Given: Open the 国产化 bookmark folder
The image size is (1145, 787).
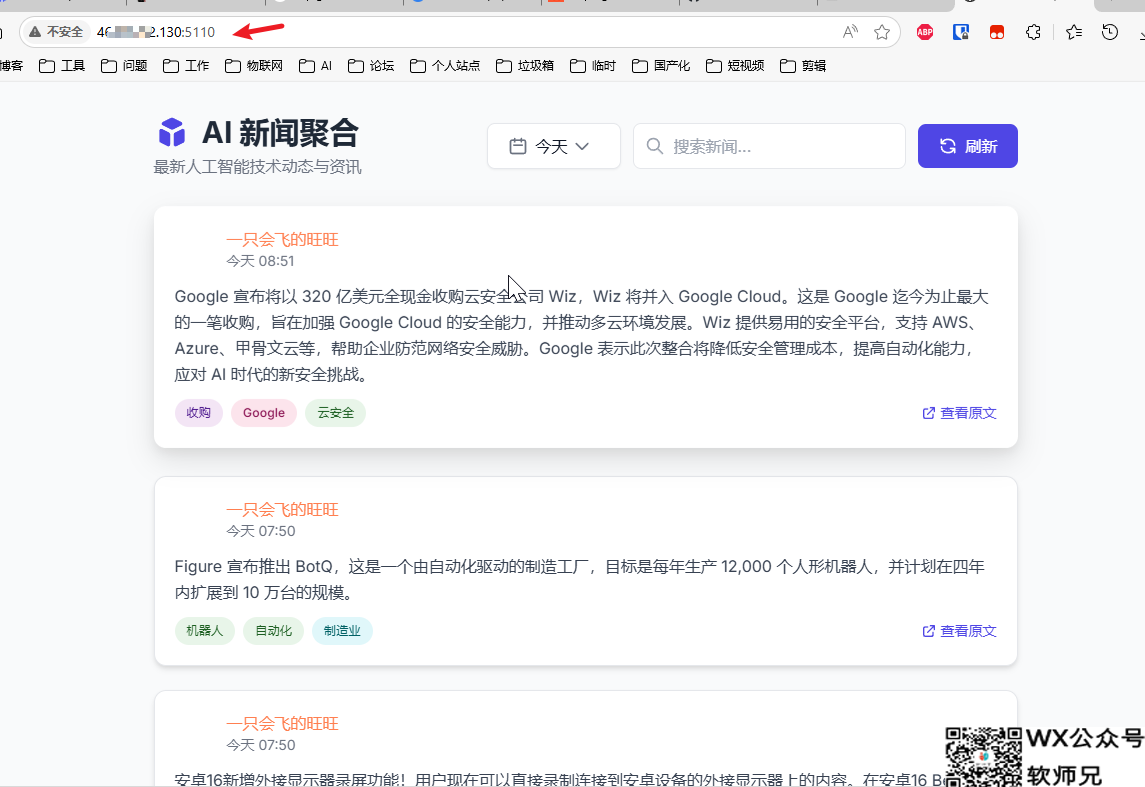Looking at the screenshot, I should click(661, 66).
